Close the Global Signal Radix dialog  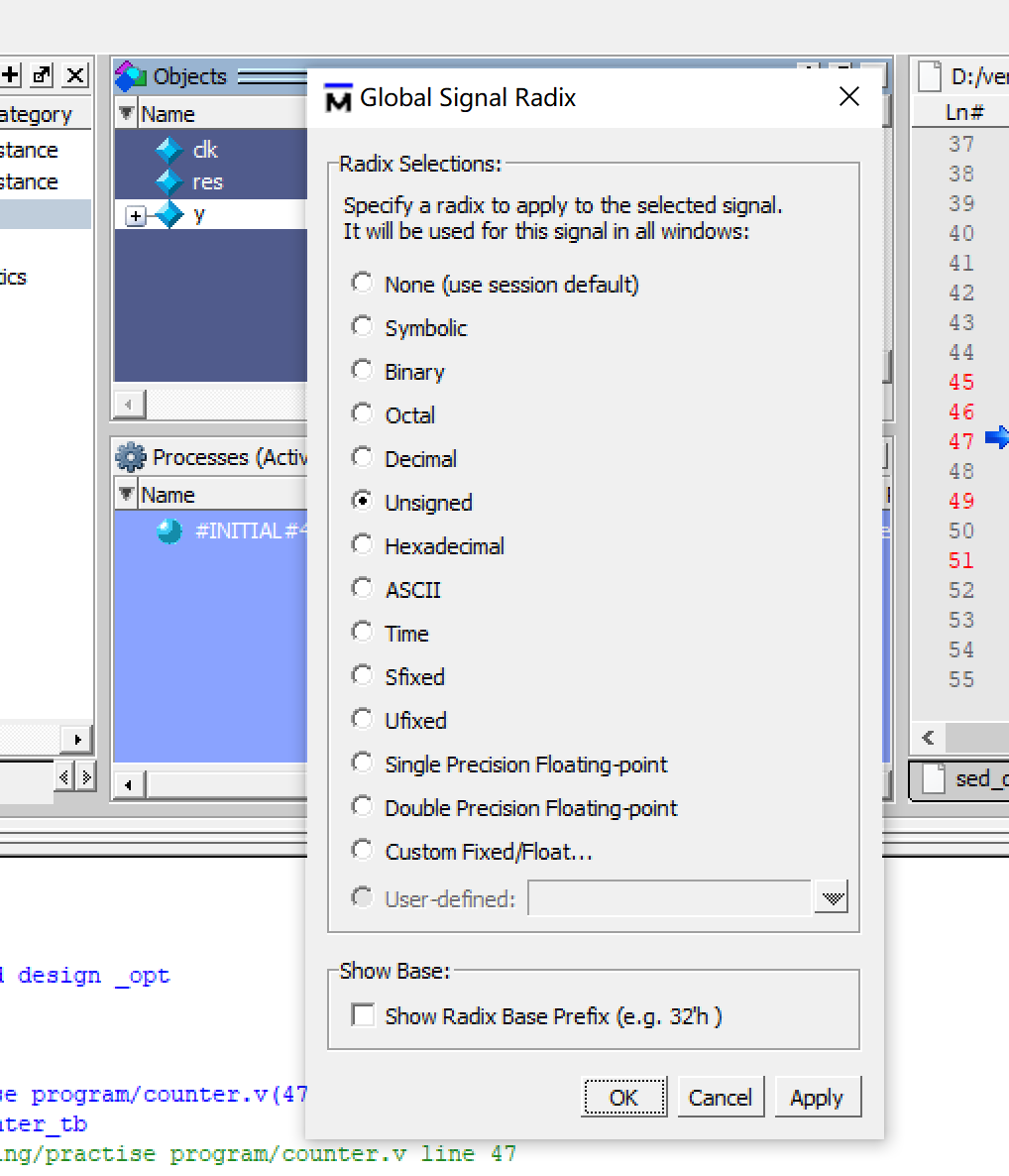tap(849, 97)
